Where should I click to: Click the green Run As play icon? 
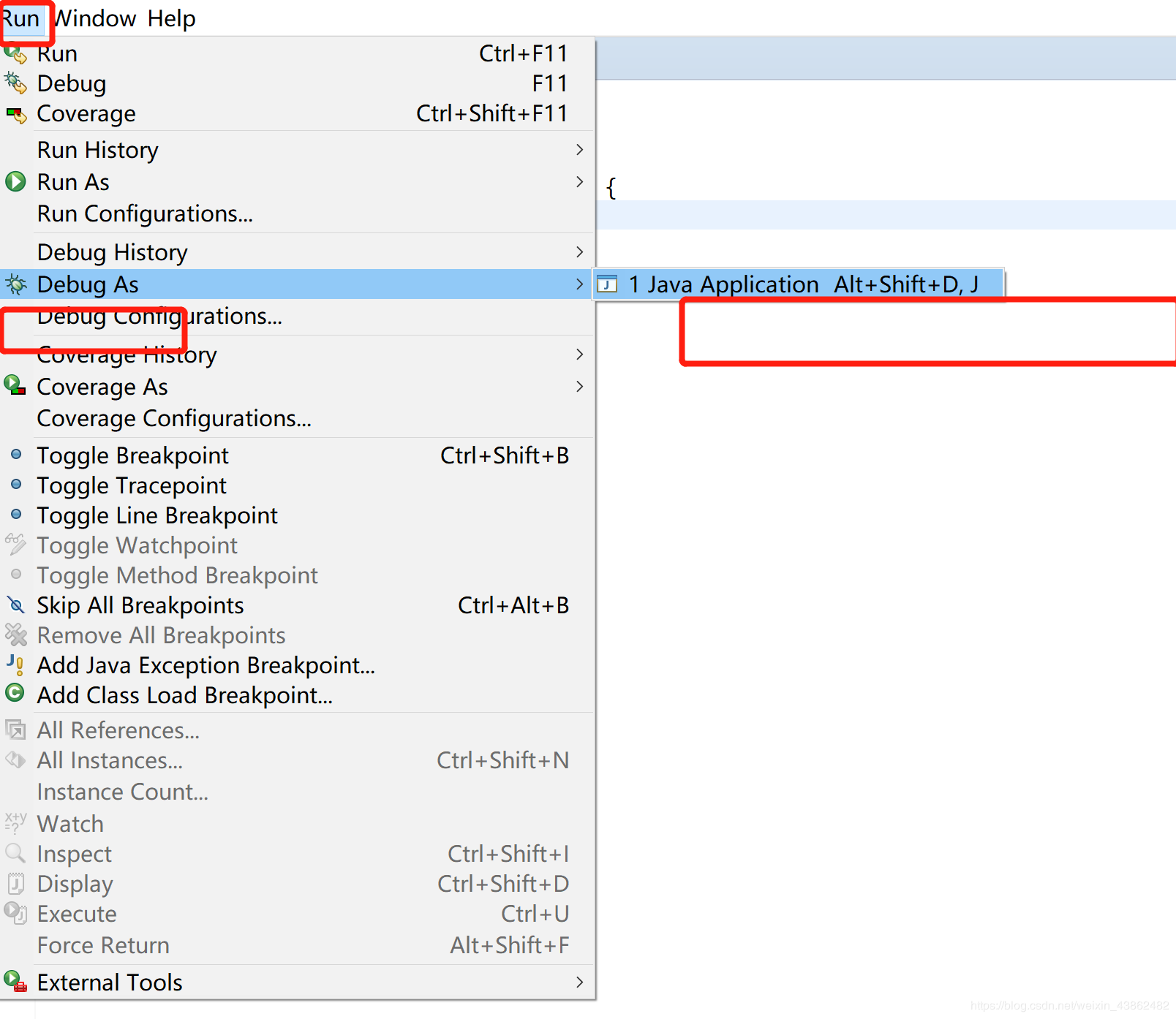15,182
